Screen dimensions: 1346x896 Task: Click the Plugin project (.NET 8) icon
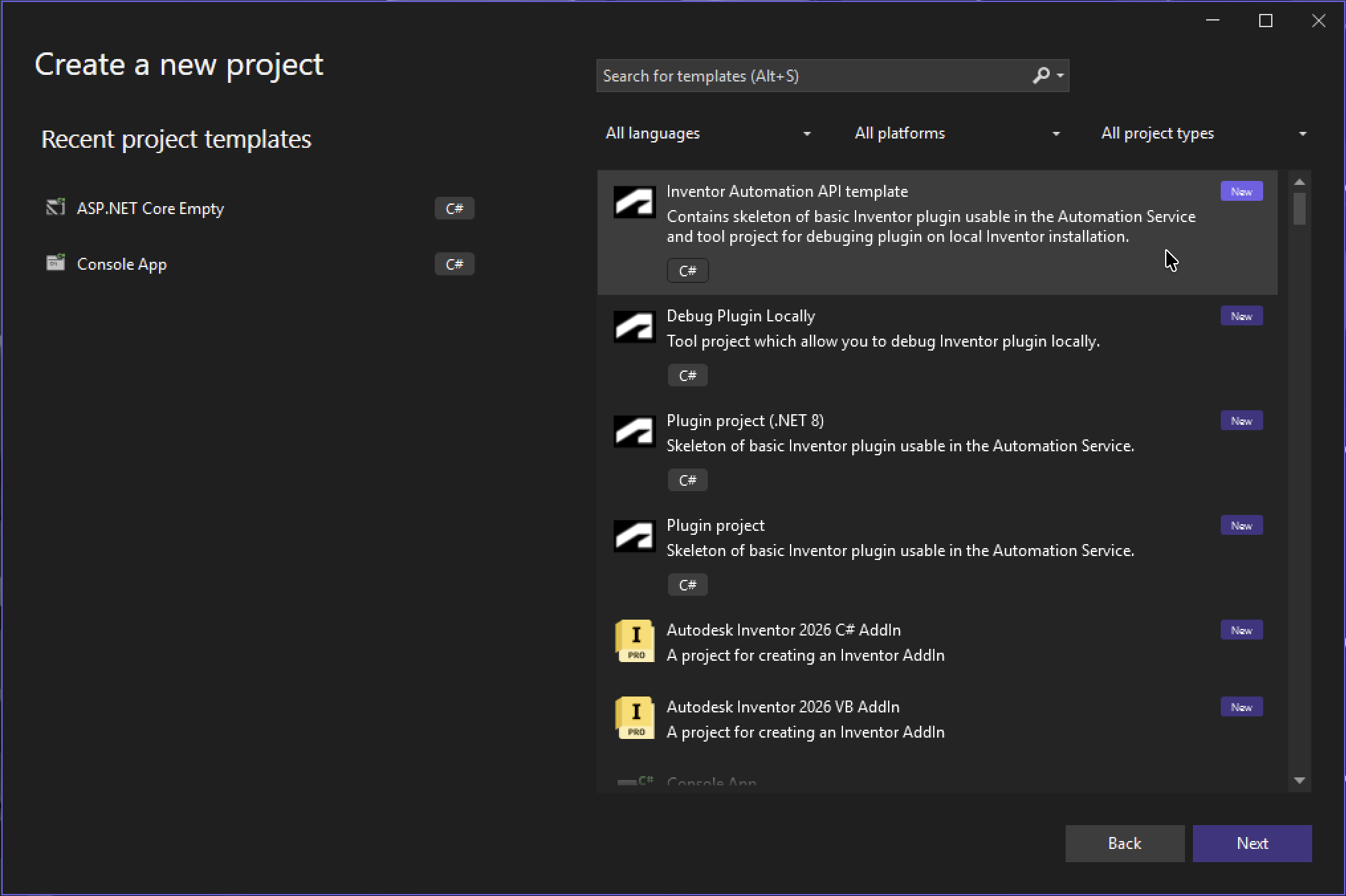point(634,431)
